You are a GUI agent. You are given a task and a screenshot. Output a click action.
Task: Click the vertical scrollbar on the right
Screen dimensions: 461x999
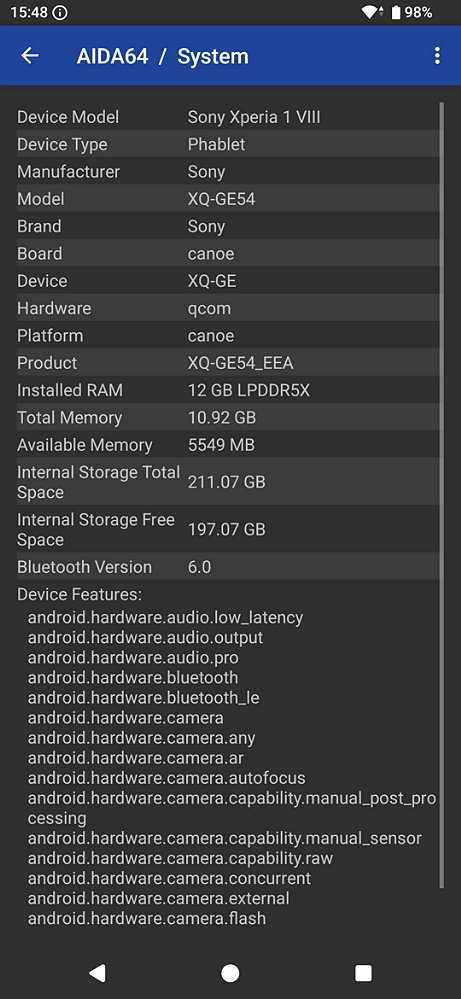coord(441,494)
